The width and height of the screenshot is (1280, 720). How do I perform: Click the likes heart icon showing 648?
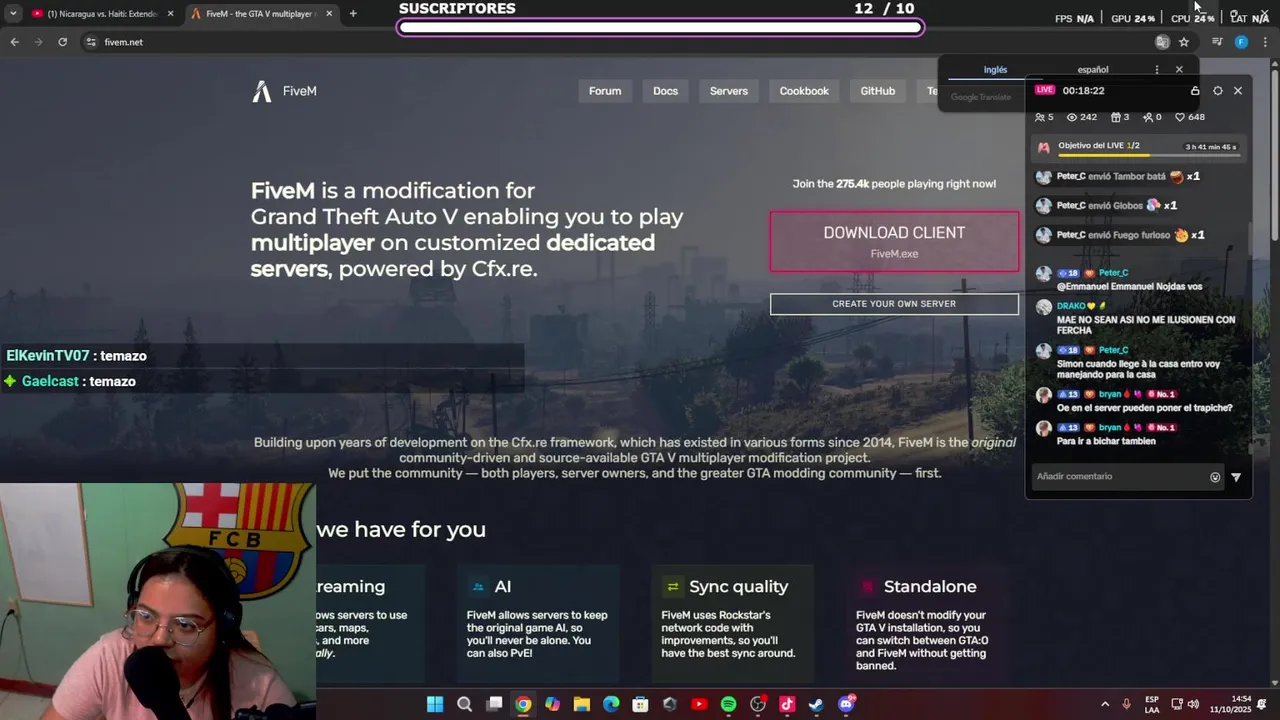coord(1180,117)
